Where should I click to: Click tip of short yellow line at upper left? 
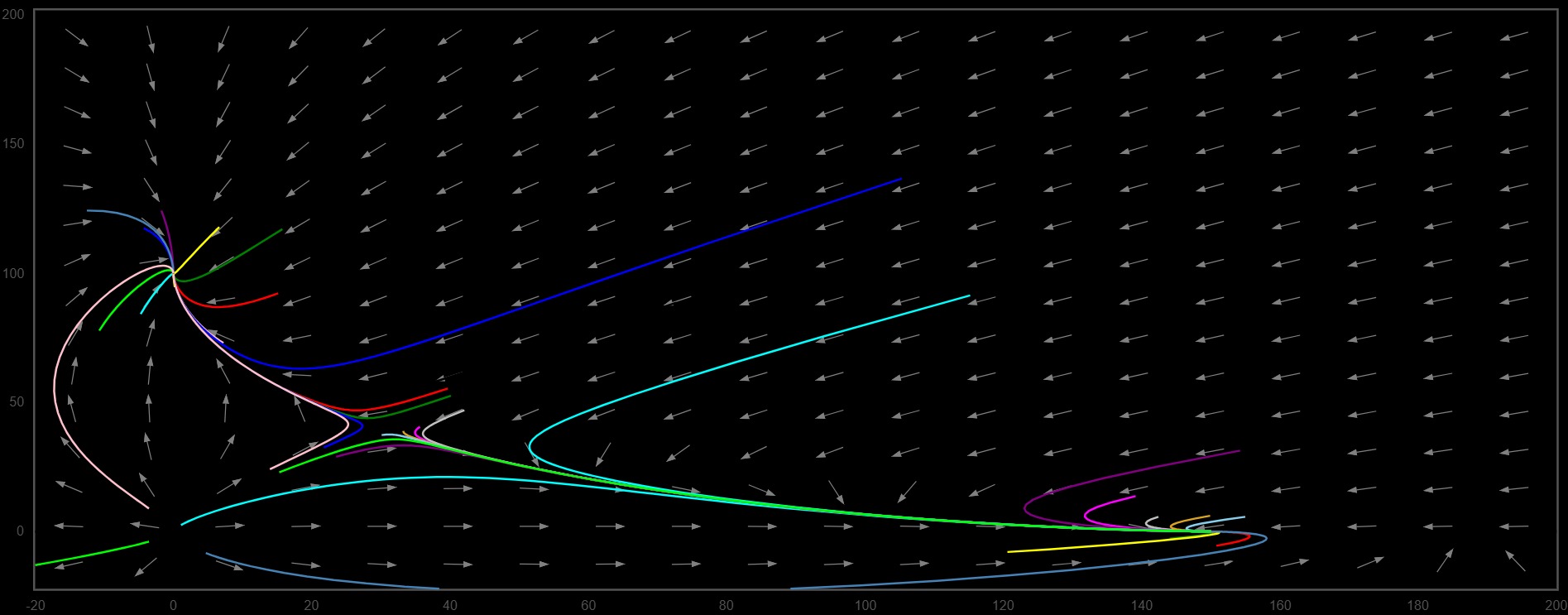(218, 228)
